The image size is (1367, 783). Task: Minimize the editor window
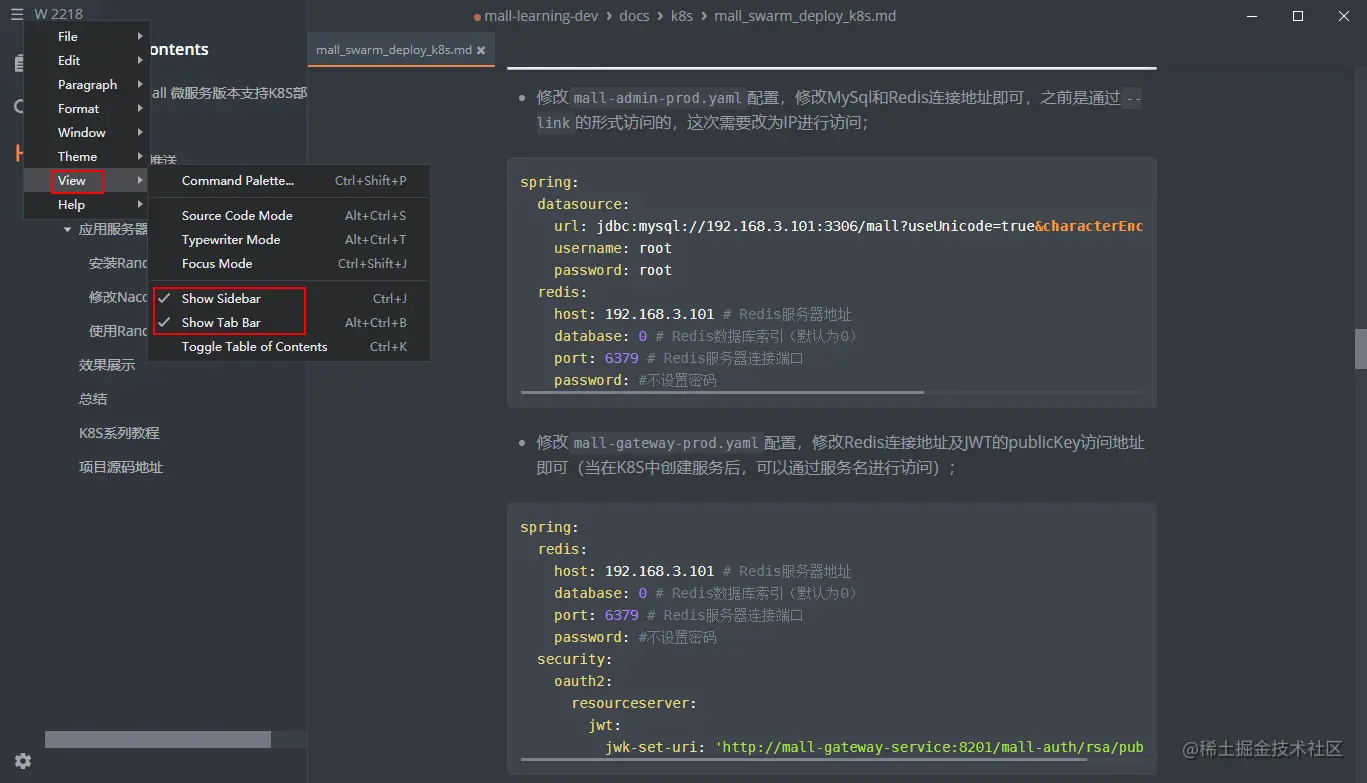click(1252, 15)
